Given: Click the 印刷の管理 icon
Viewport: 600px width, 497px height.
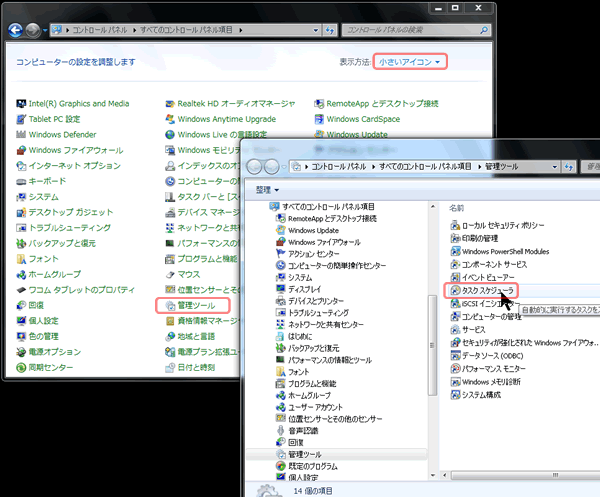Looking at the screenshot, I should 455,238.
